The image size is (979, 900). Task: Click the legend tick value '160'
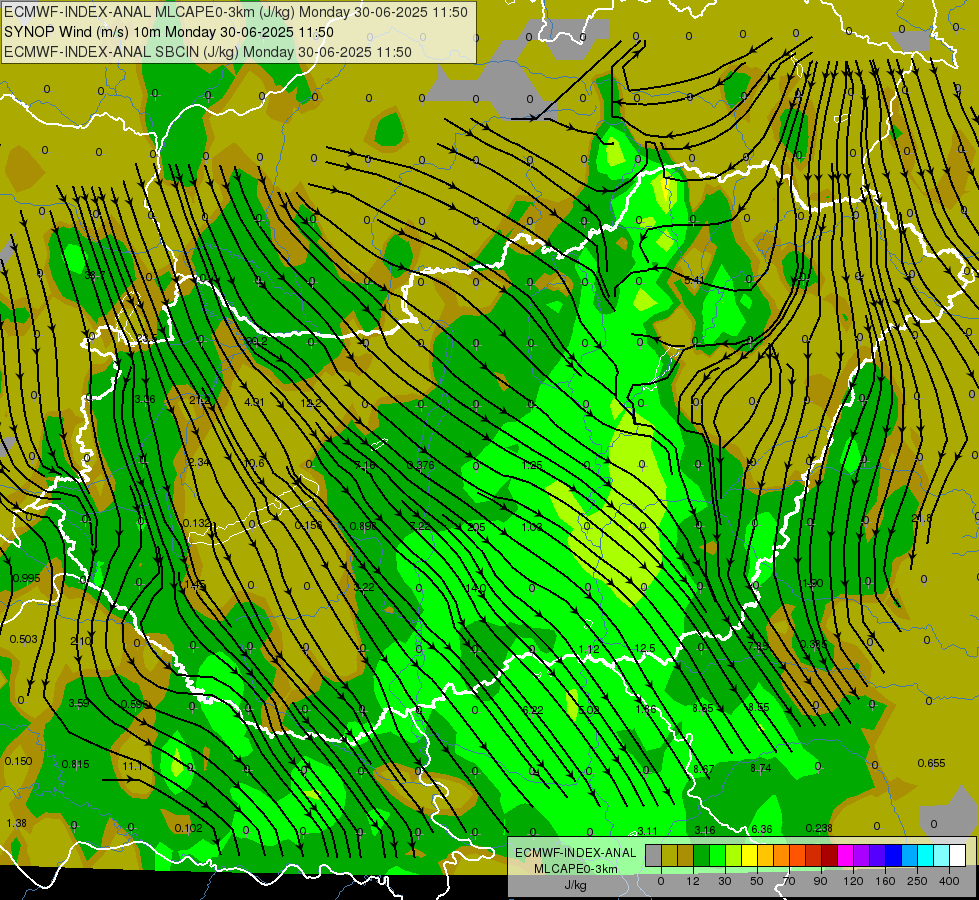[885, 881]
